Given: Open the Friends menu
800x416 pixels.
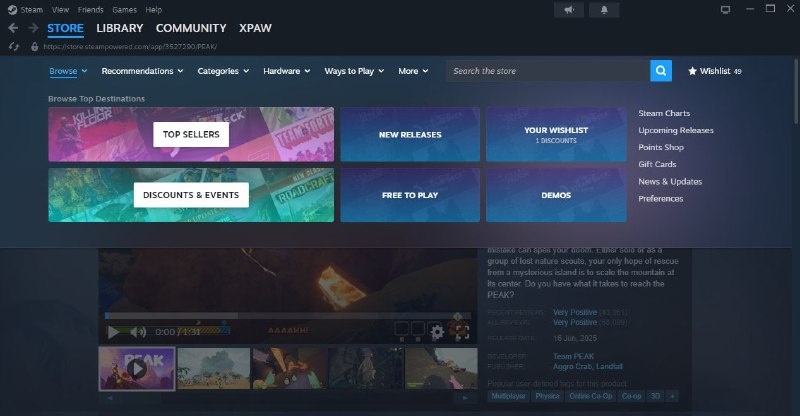Looking at the screenshot, I should coord(90,10).
